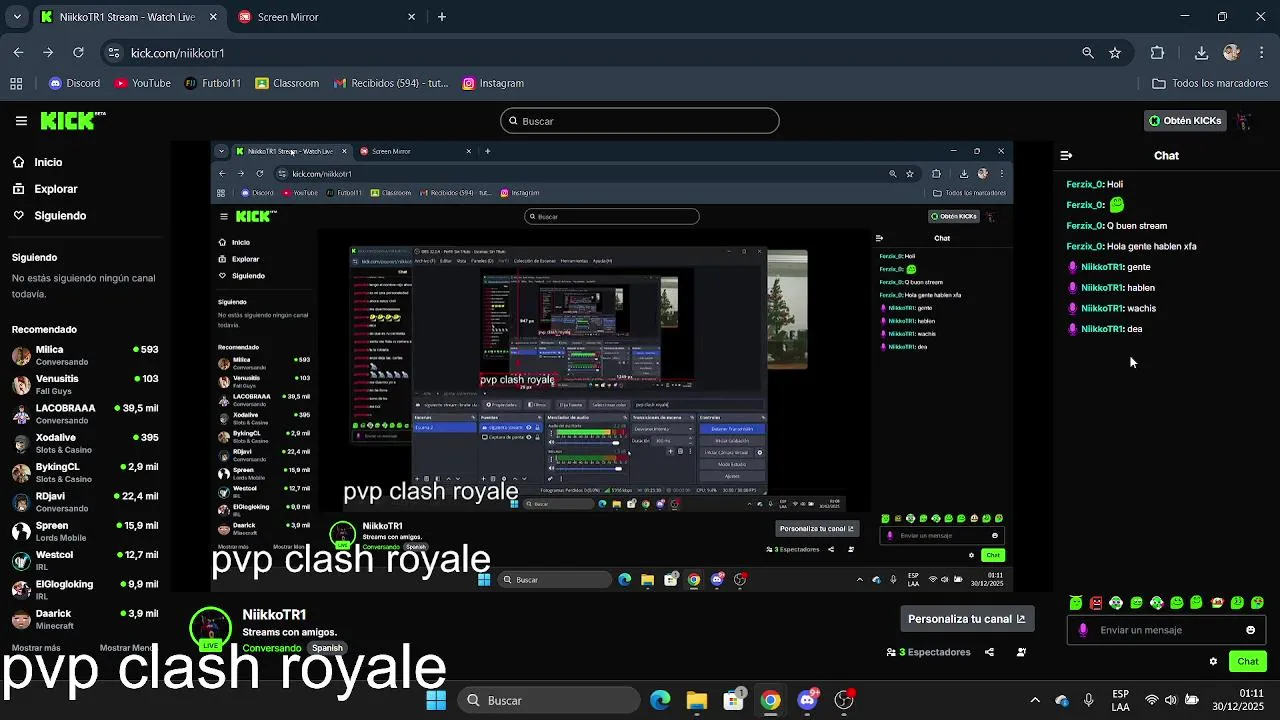Insert the last emote in emote row
1280x720 pixels.
click(1258, 603)
